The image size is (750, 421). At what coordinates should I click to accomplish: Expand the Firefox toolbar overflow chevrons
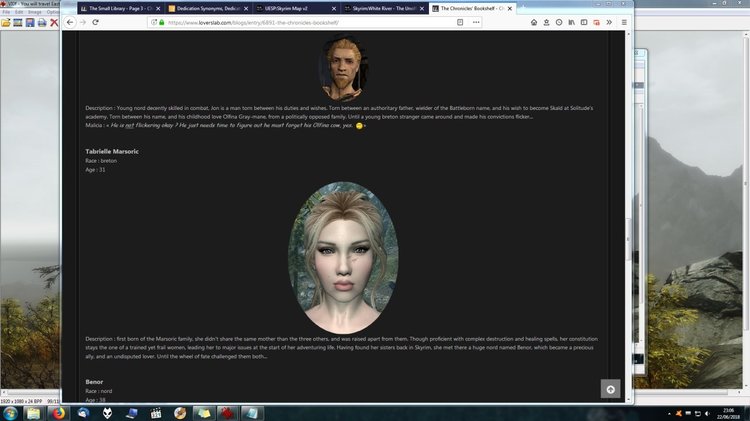tap(609, 22)
